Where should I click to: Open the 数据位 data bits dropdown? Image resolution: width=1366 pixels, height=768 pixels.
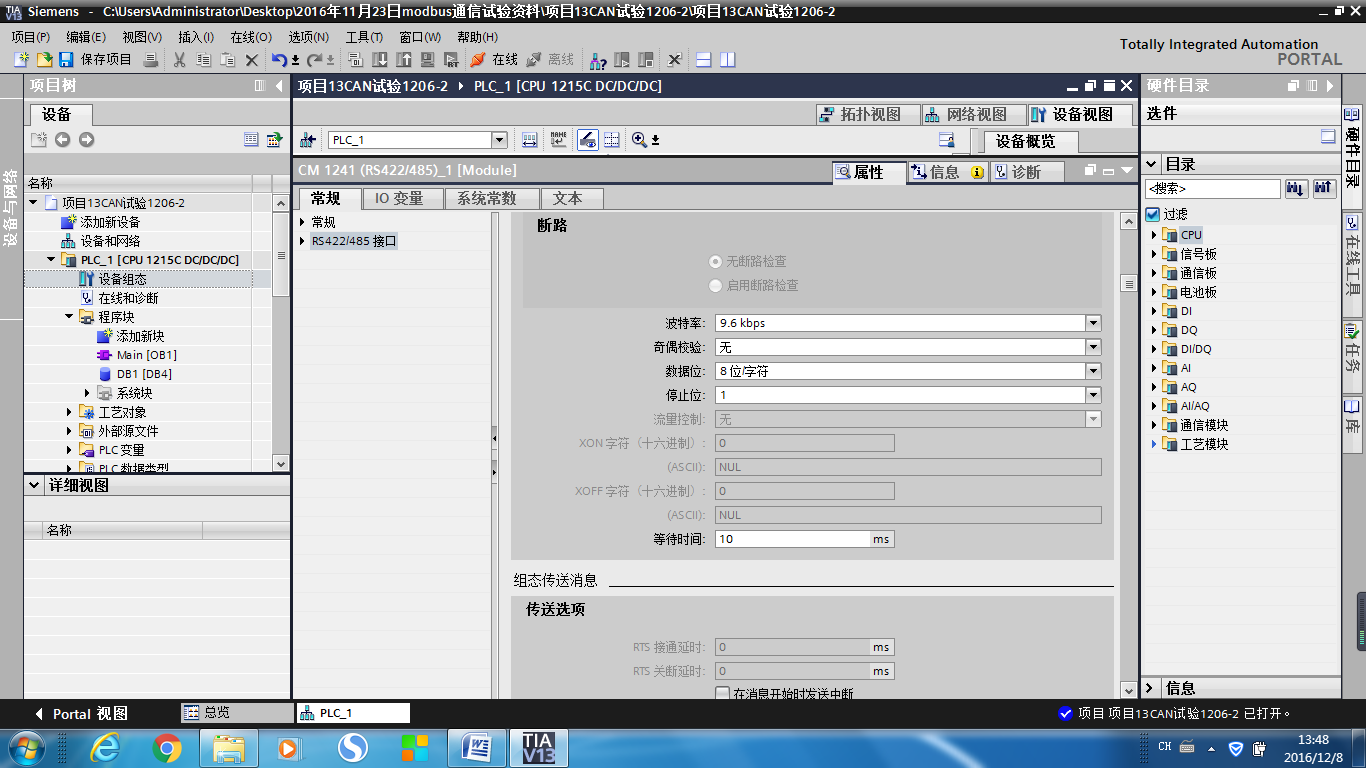tap(1093, 371)
